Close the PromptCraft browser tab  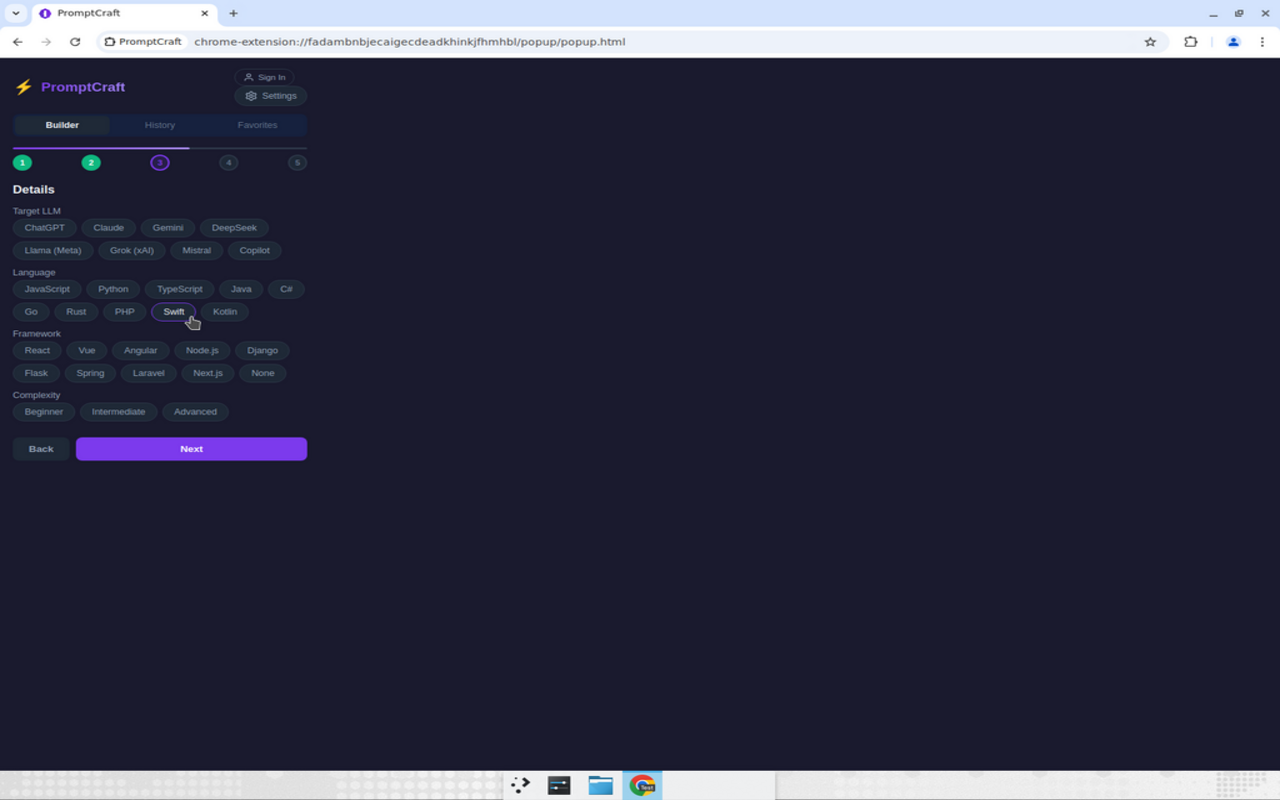coord(205,14)
